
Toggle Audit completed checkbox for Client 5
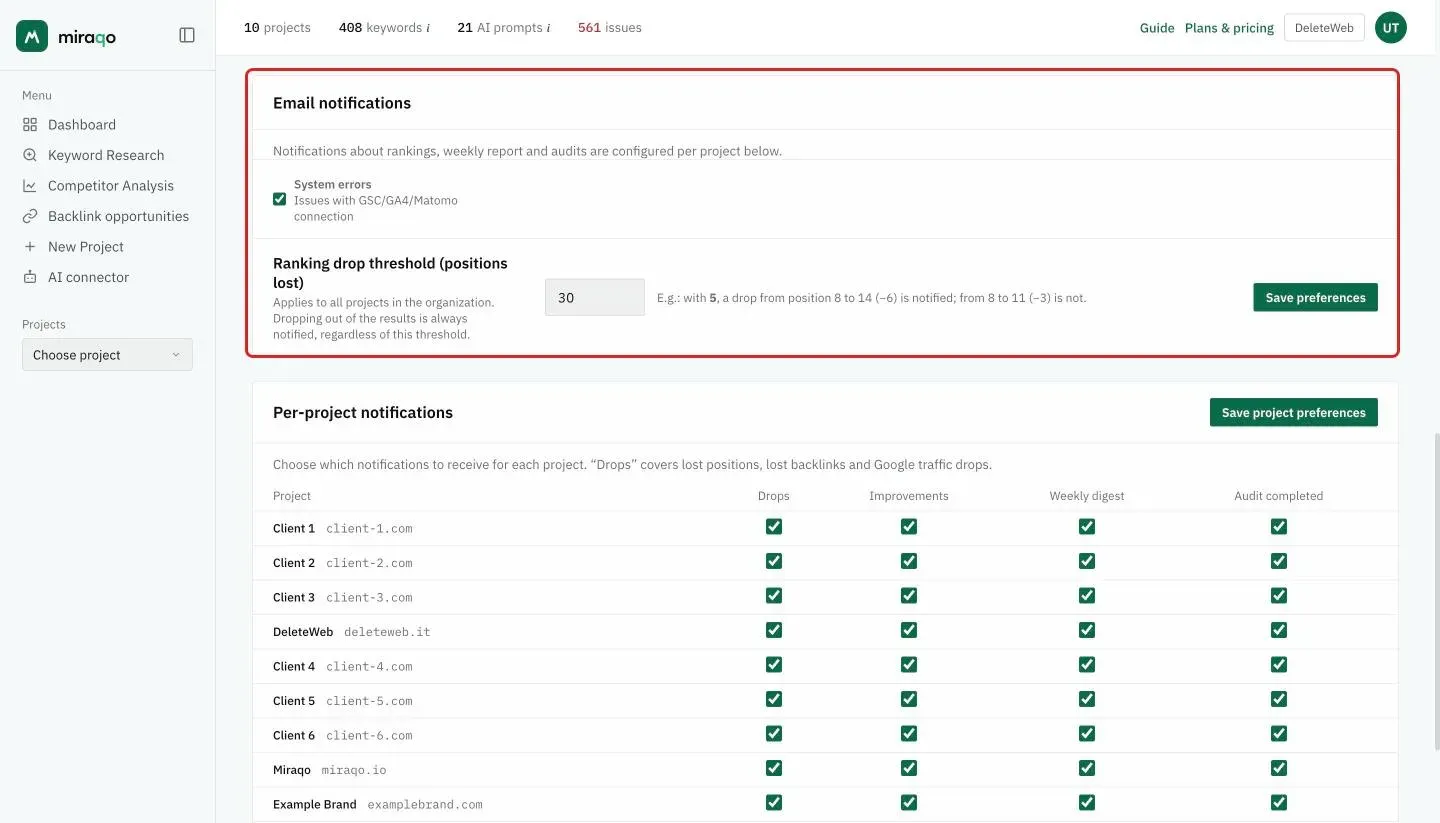[x=1279, y=699]
